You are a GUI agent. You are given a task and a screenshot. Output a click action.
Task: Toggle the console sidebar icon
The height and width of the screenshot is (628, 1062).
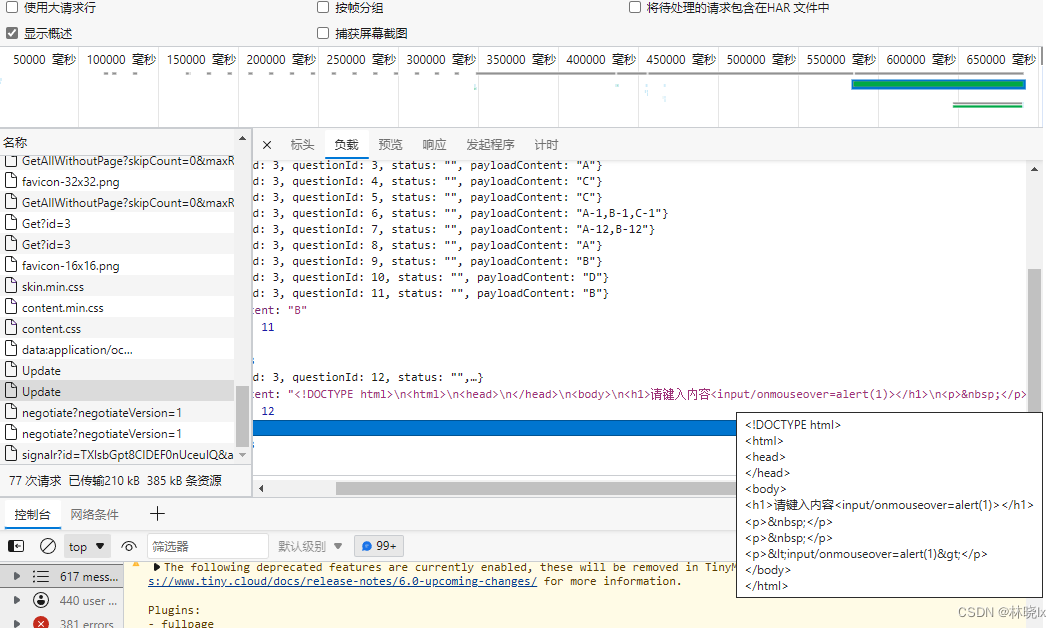pyautogui.click(x=16, y=547)
